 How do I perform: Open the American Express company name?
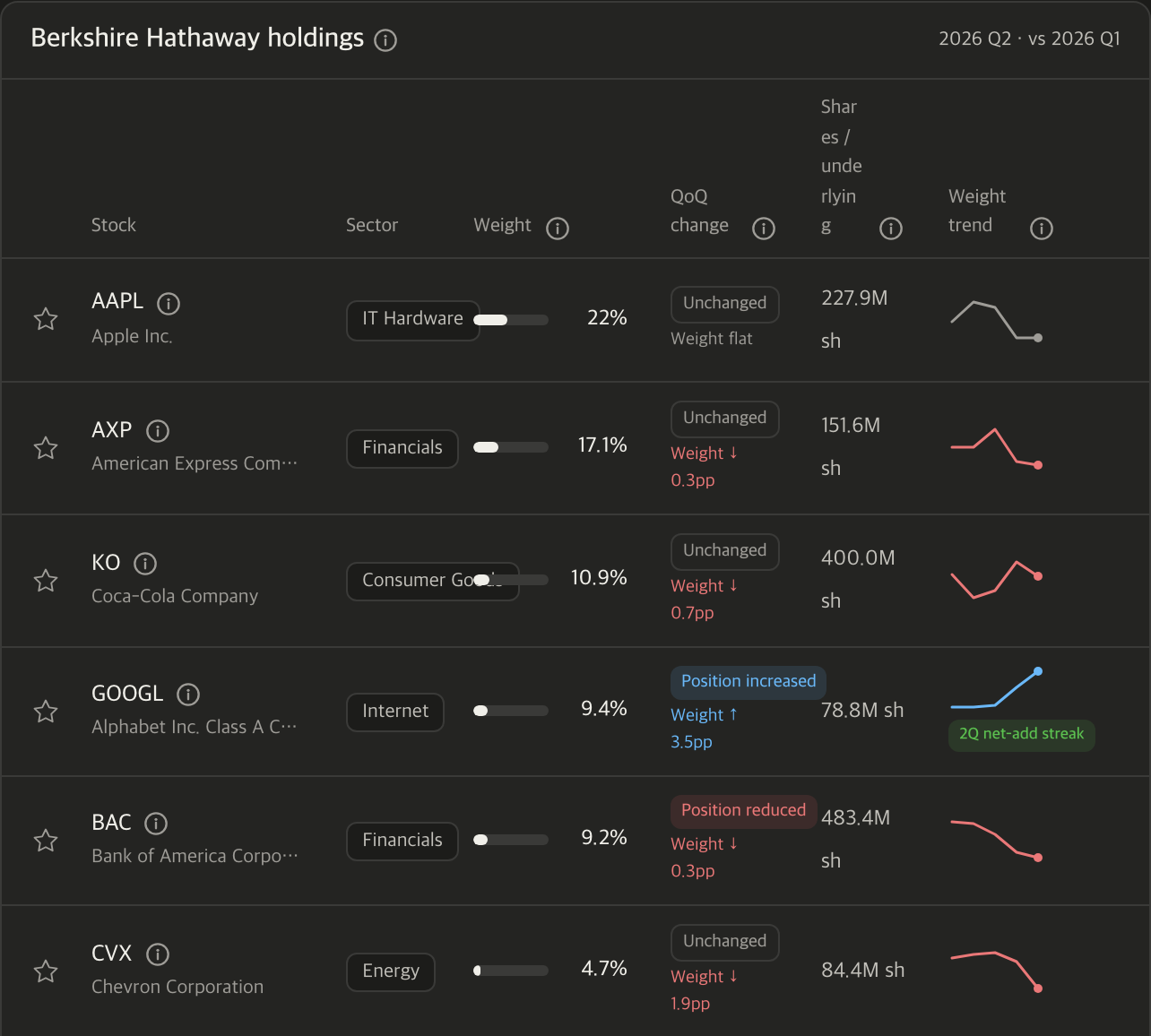point(195,463)
